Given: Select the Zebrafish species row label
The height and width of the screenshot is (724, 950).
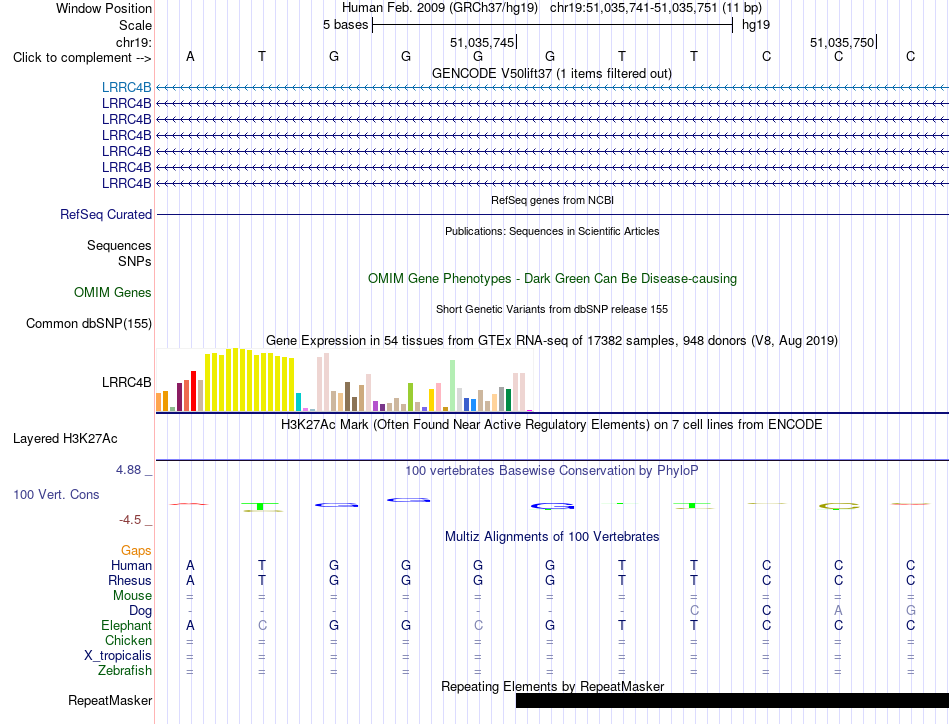Looking at the screenshot, I should coord(125,671).
